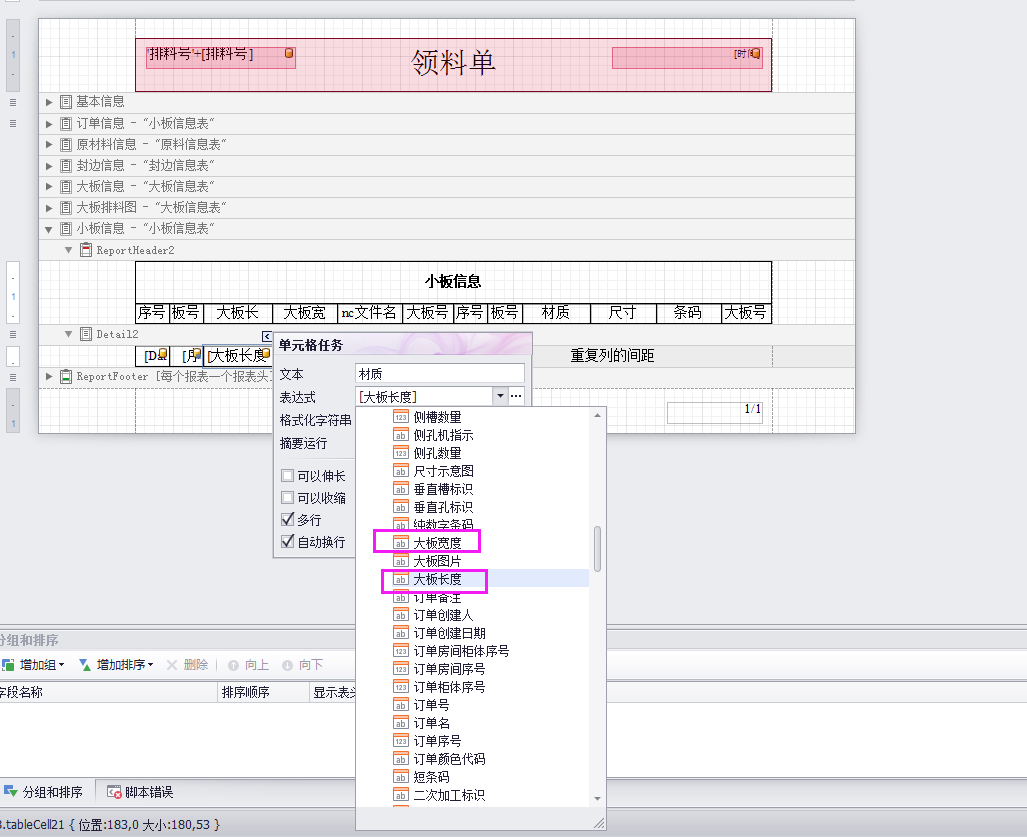Screen dimensions: 1027x837
Task: Choose 订单号 from the field list
Action: click(432, 705)
